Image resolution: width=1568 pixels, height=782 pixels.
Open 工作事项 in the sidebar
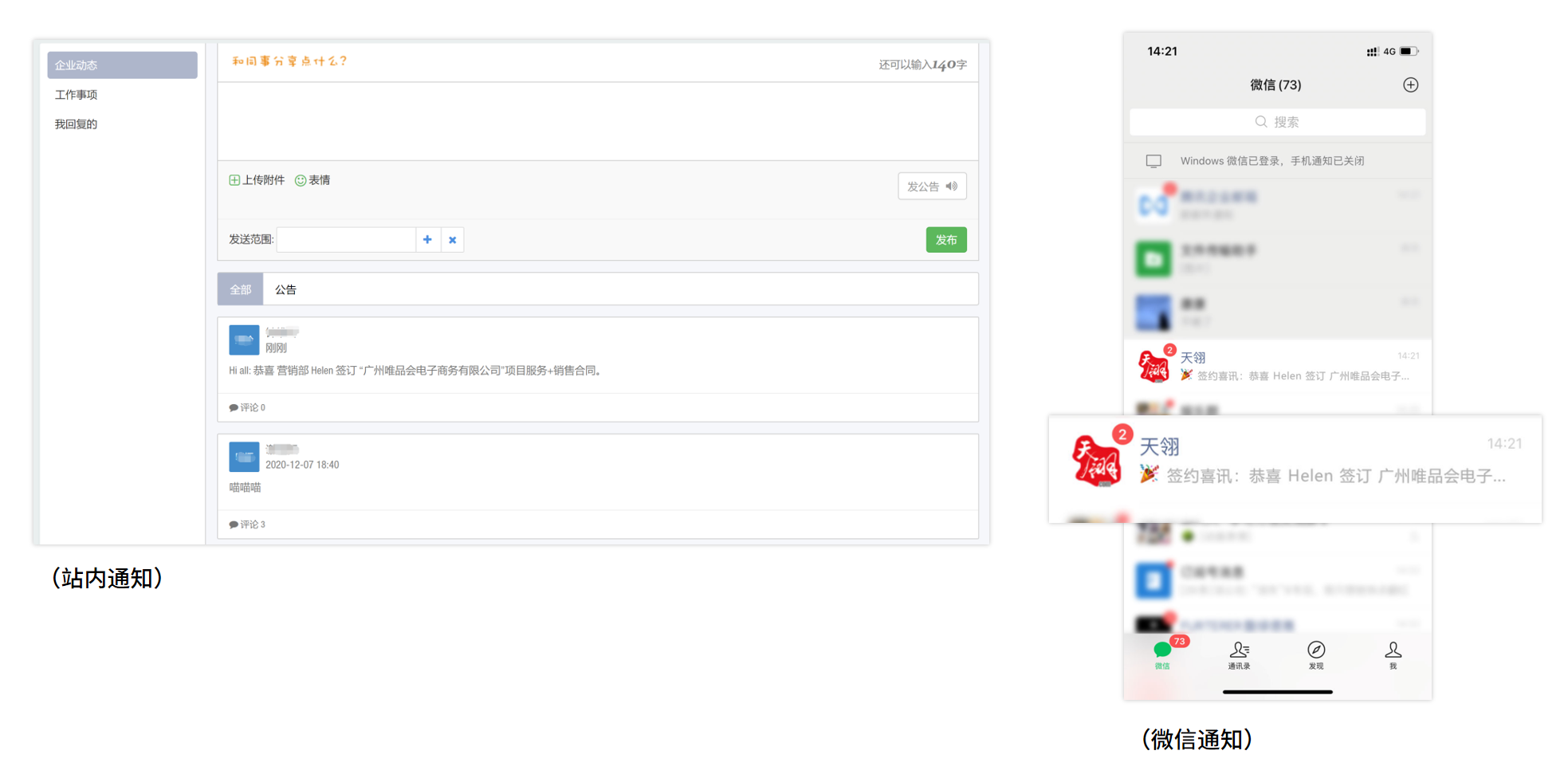[x=76, y=95]
